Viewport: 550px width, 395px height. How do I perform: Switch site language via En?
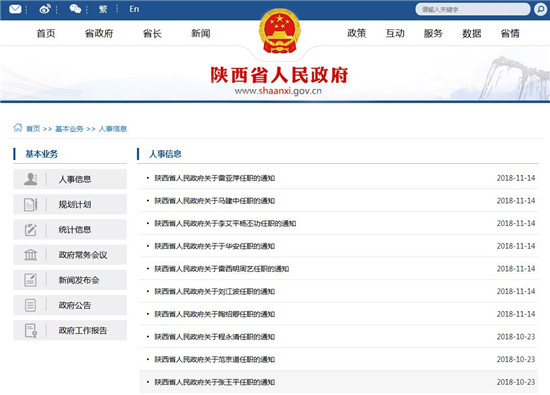pos(134,9)
